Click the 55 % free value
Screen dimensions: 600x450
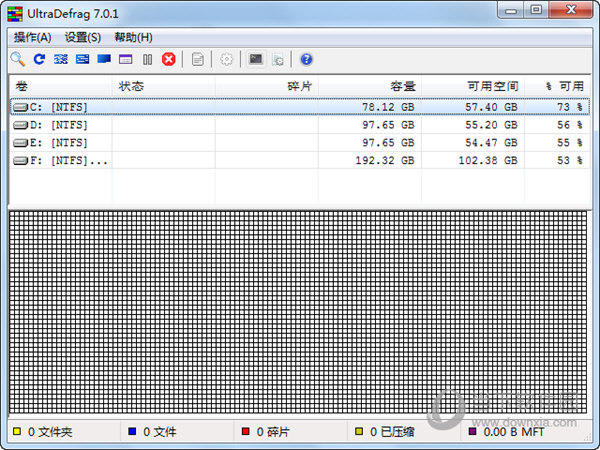click(570, 143)
